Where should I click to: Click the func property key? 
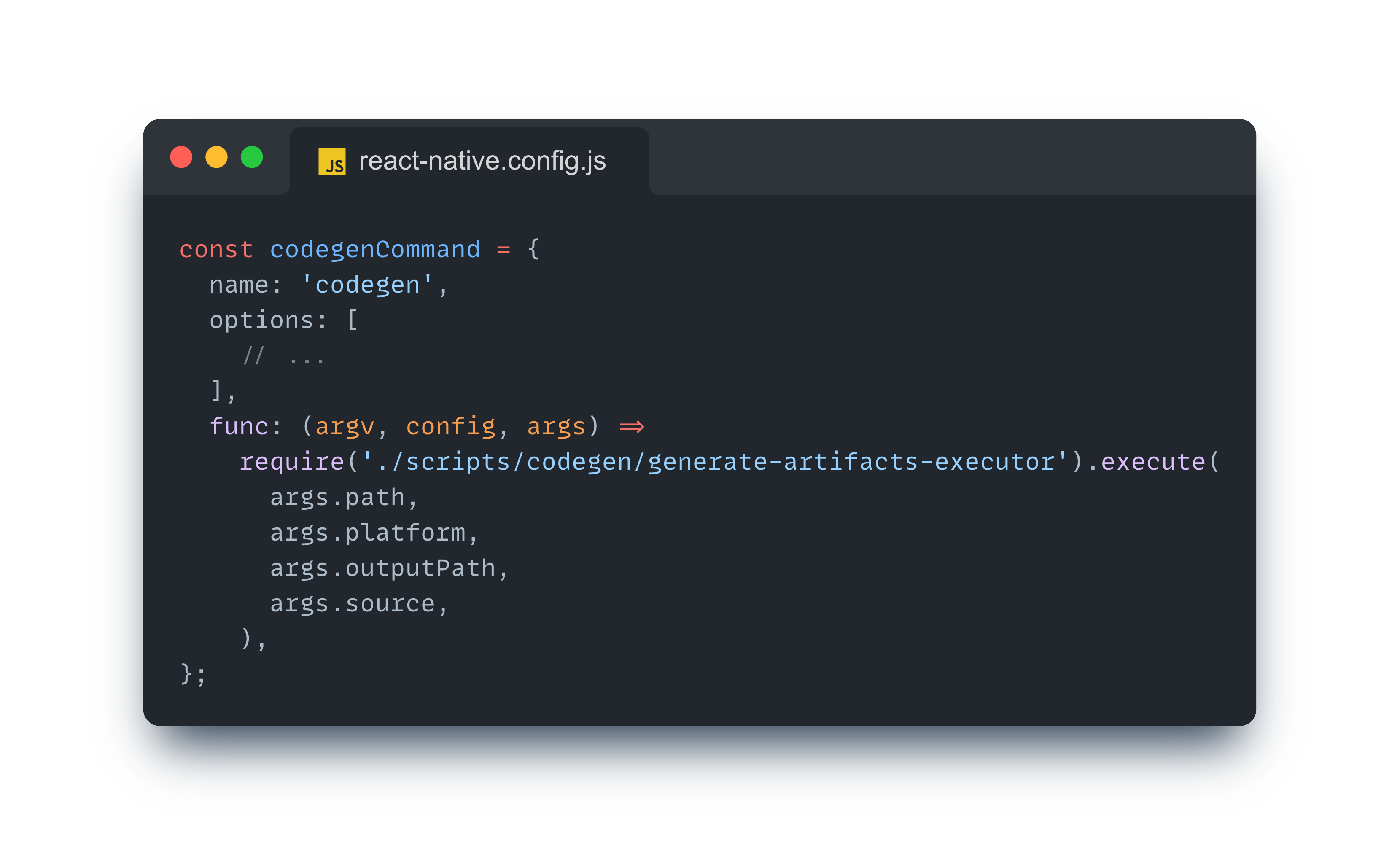(x=239, y=427)
